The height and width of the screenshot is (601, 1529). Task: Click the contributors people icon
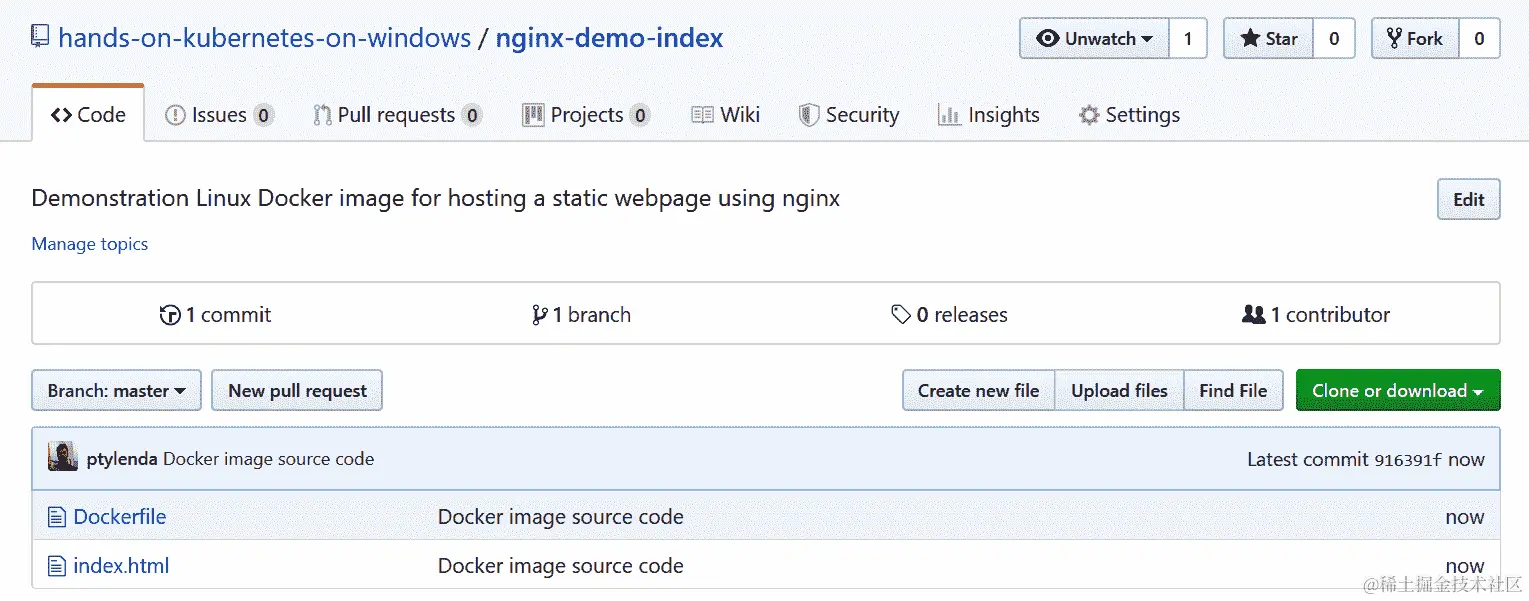[1253, 315]
